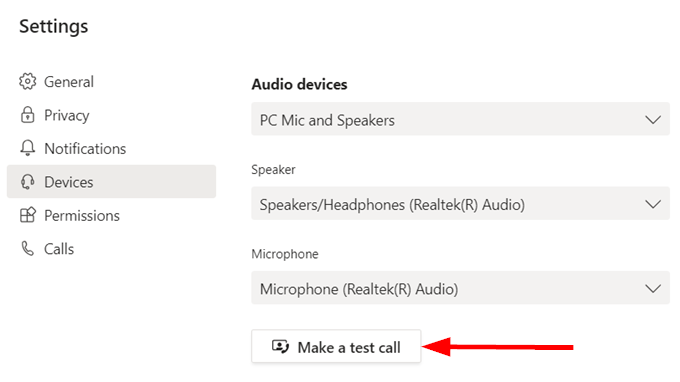Image resolution: width=680 pixels, height=382 pixels.
Task: Open Speakers/Headphones (Realtek(R) Audio) selector
Action: 461,204
